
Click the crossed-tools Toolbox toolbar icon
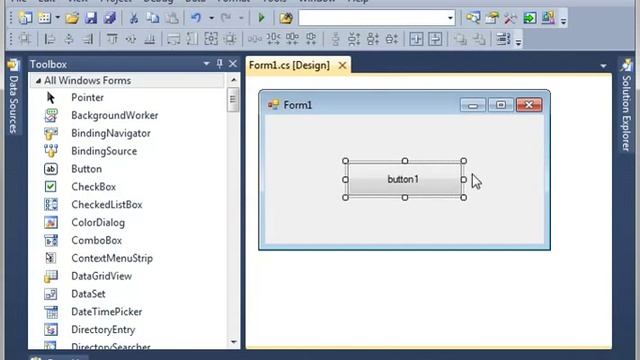(x=510, y=18)
